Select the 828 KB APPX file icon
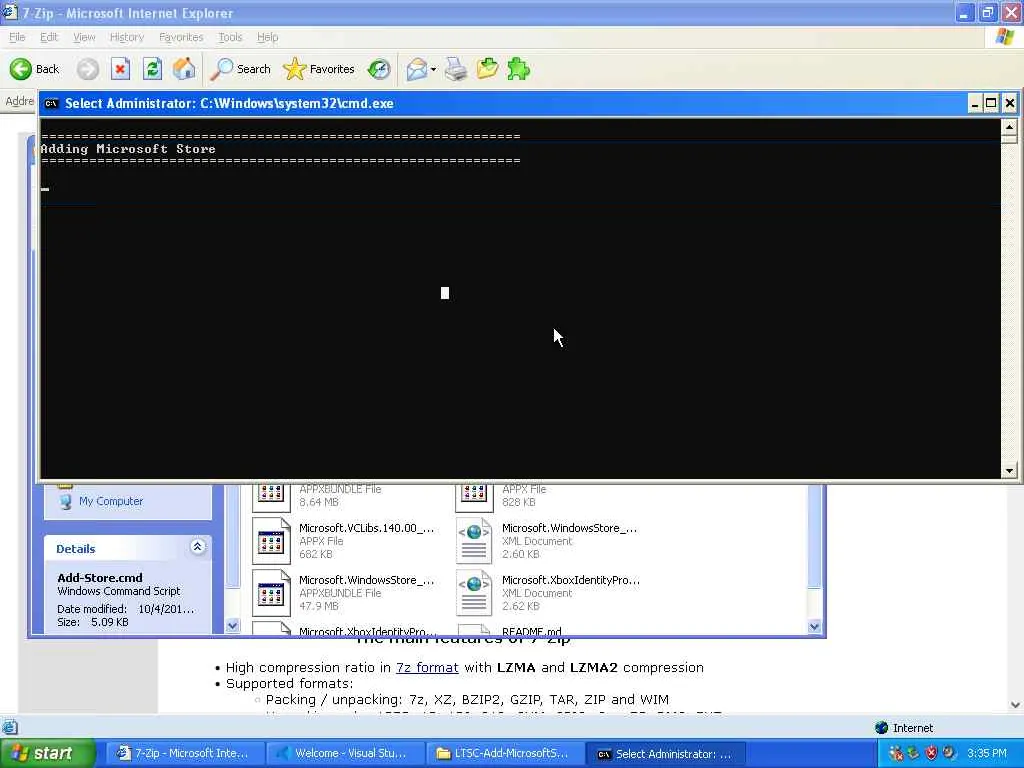The image size is (1024, 768). point(474,498)
